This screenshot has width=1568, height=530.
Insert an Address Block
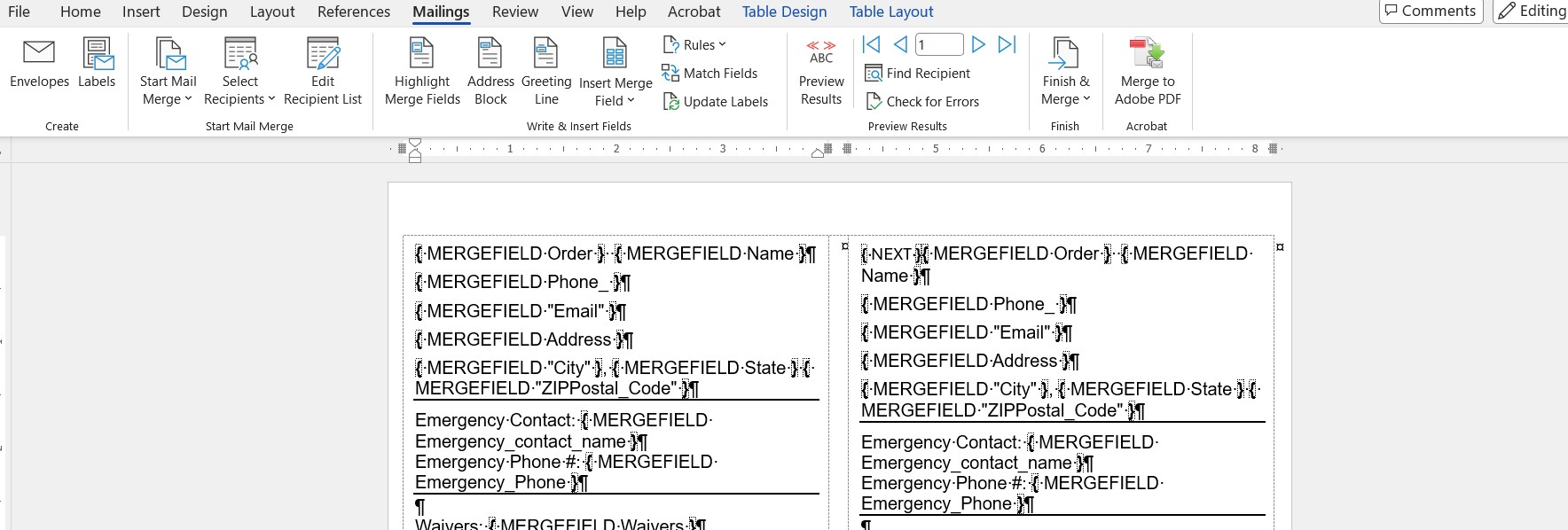tap(490, 73)
